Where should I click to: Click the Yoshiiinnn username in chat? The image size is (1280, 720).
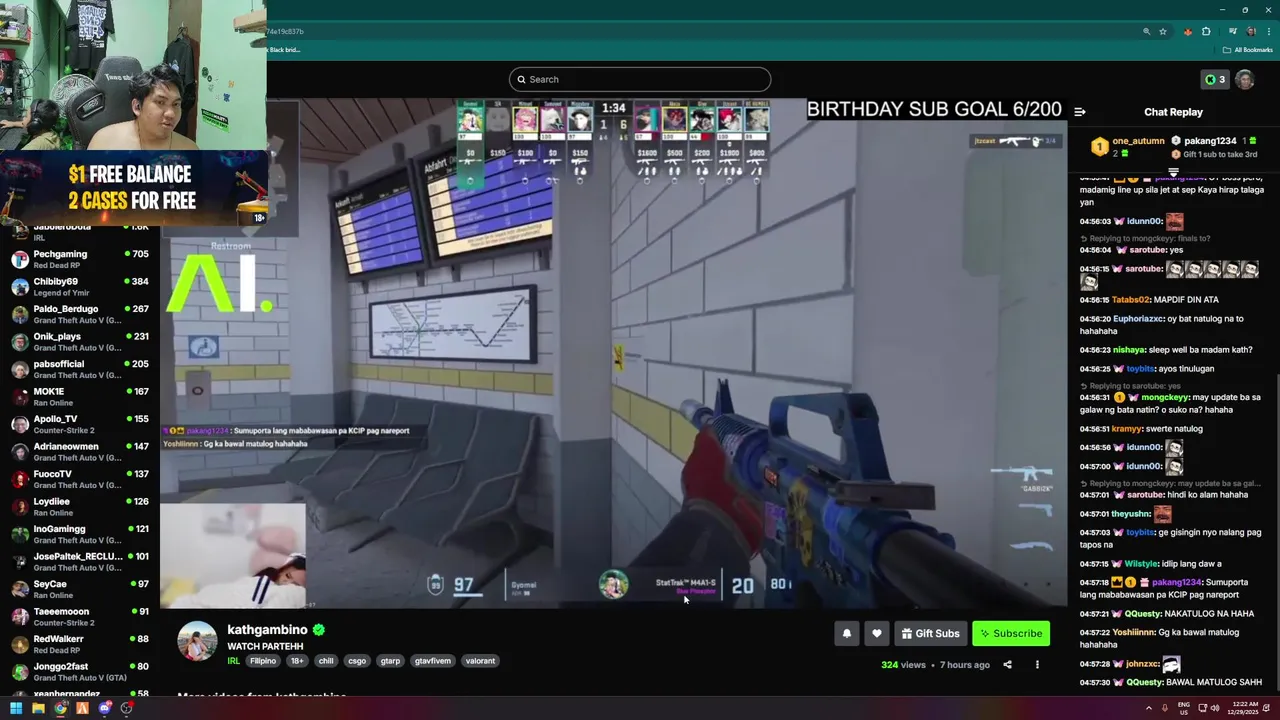(1133, 632)
